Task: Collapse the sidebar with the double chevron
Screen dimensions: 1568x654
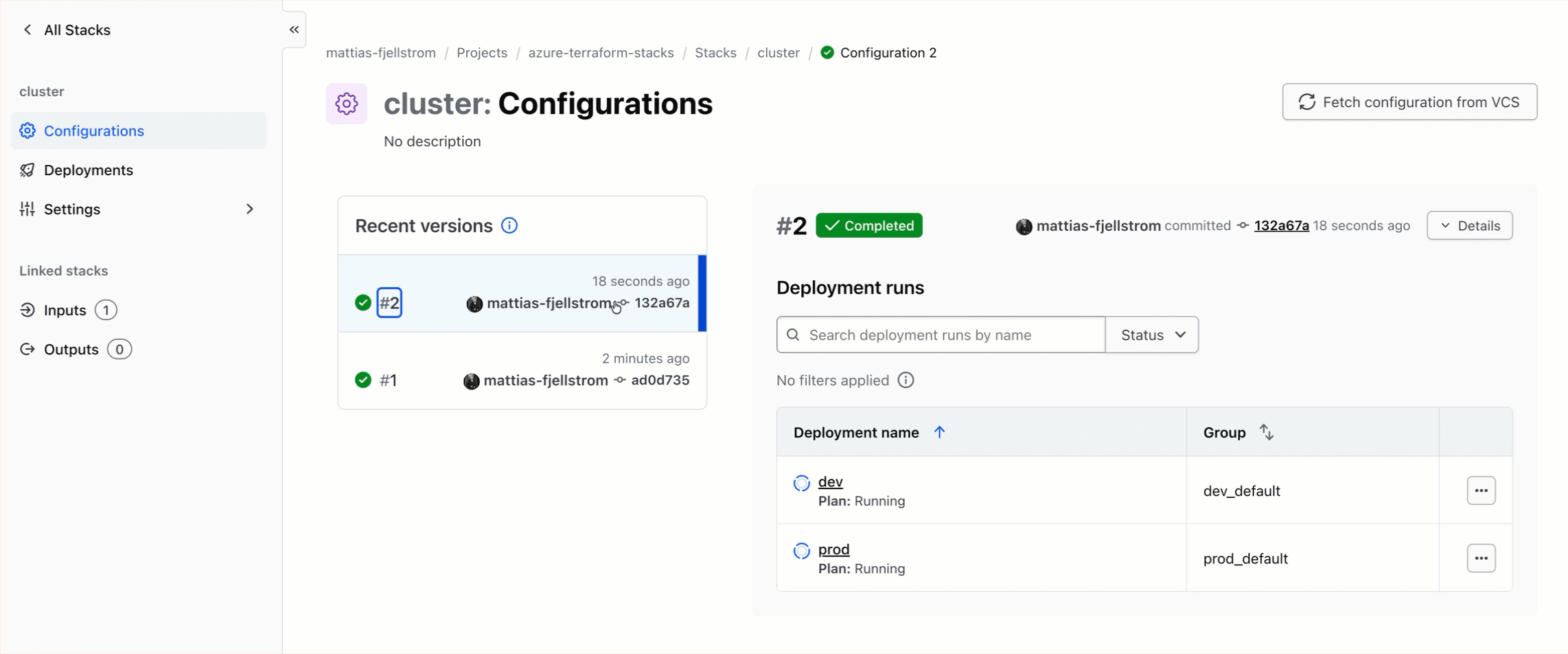Action: [295, 30]
